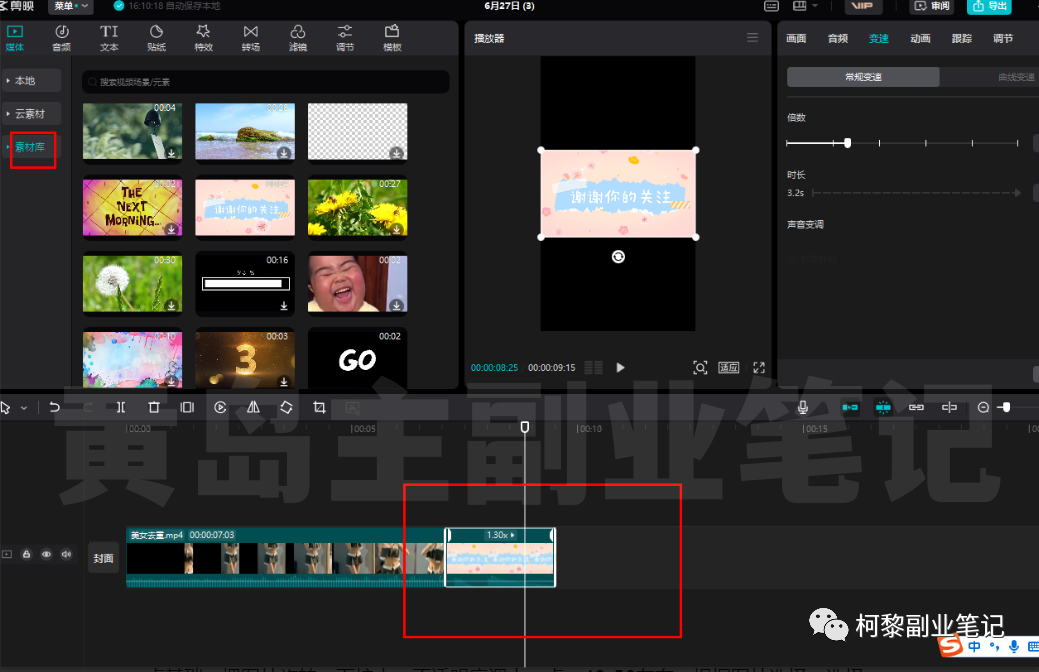Enter fullscreen preview in player
This screenshot has height=672, width=1039.
click(759, 367)
